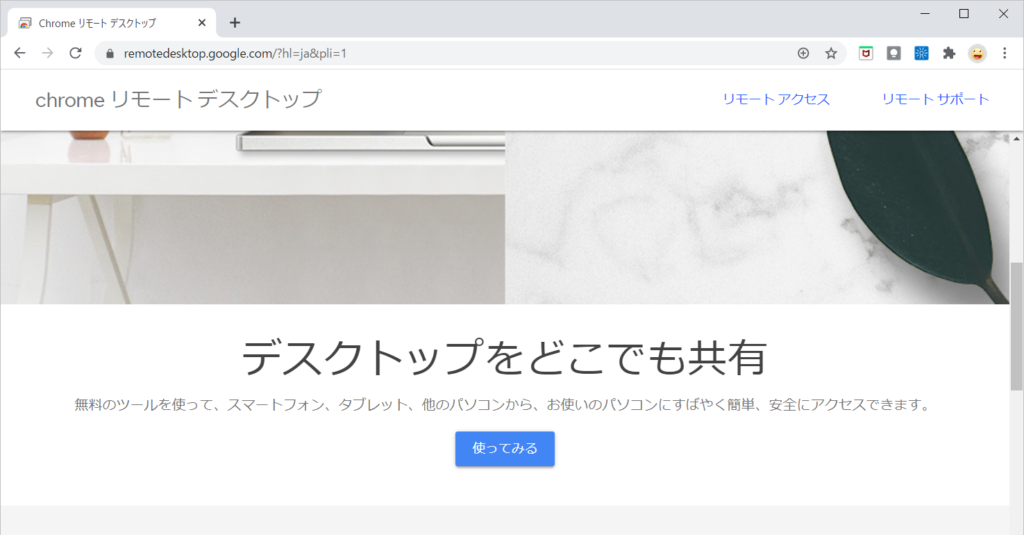Viewport: 1024px width, 535px height.
Task: Open the profile avatar icon
Action: point(977,54)
